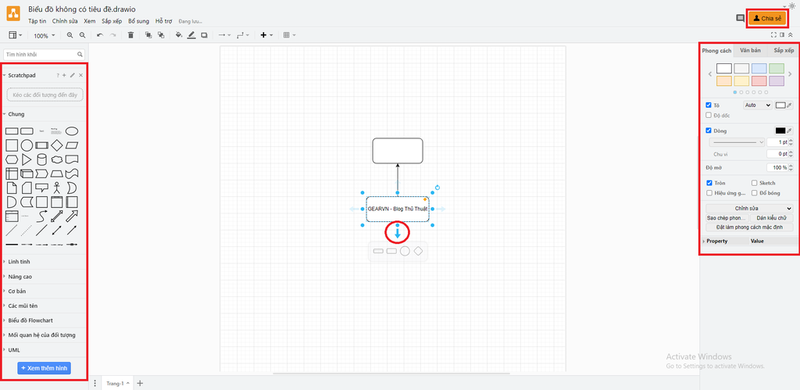
Task: Pick the light blue style swatch
Action: (x=759, y=68)
